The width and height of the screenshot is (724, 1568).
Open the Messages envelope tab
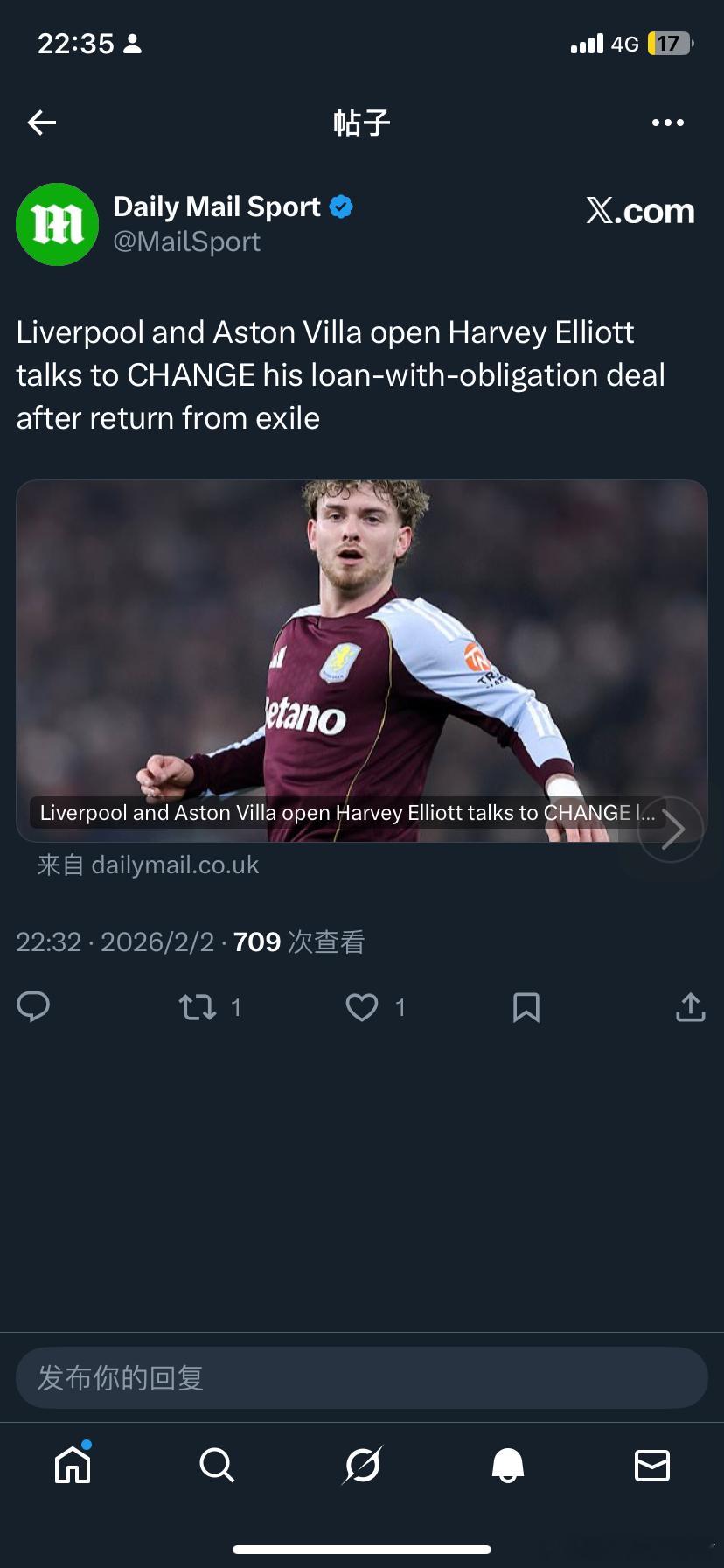tap(651, 1465)
